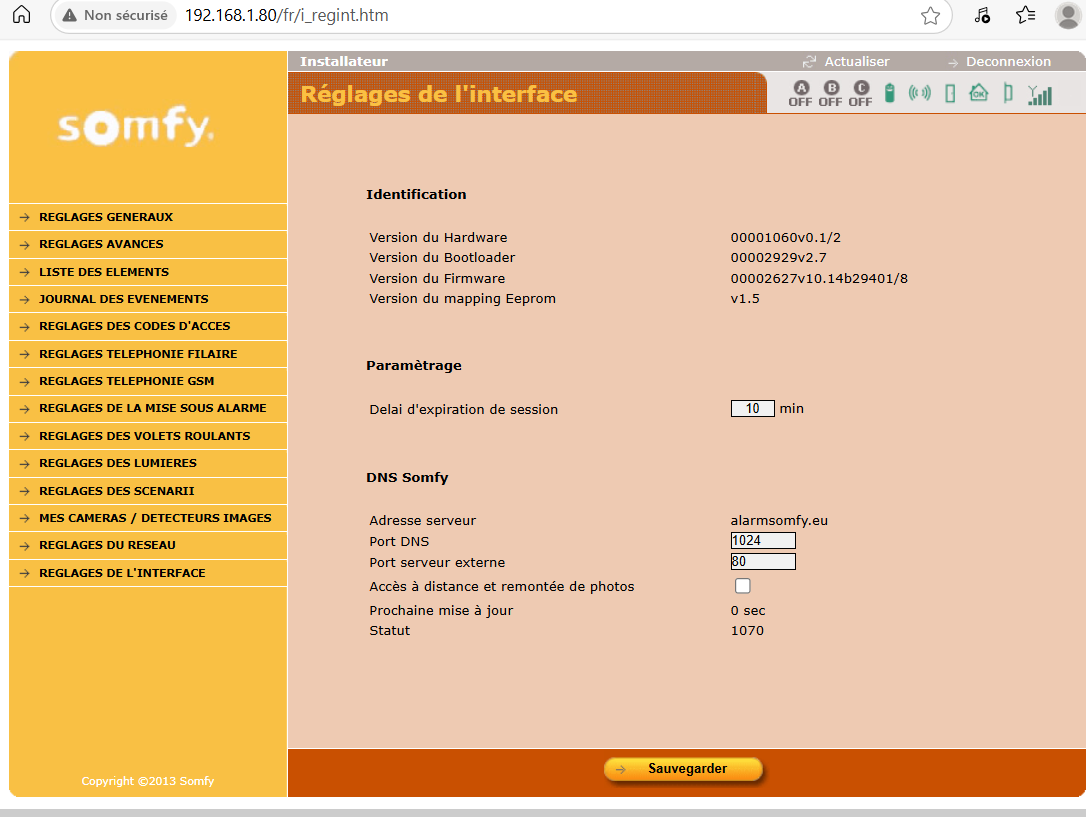Click the zone B OFF status icon
This screenshot has width=1086, height=817.
830,93
